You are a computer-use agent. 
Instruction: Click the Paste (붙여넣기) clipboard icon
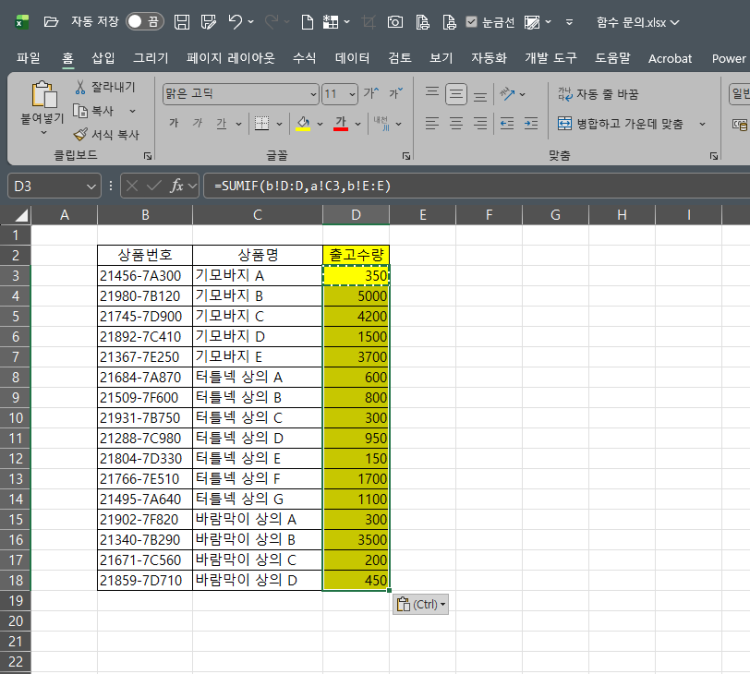point(43,96)
